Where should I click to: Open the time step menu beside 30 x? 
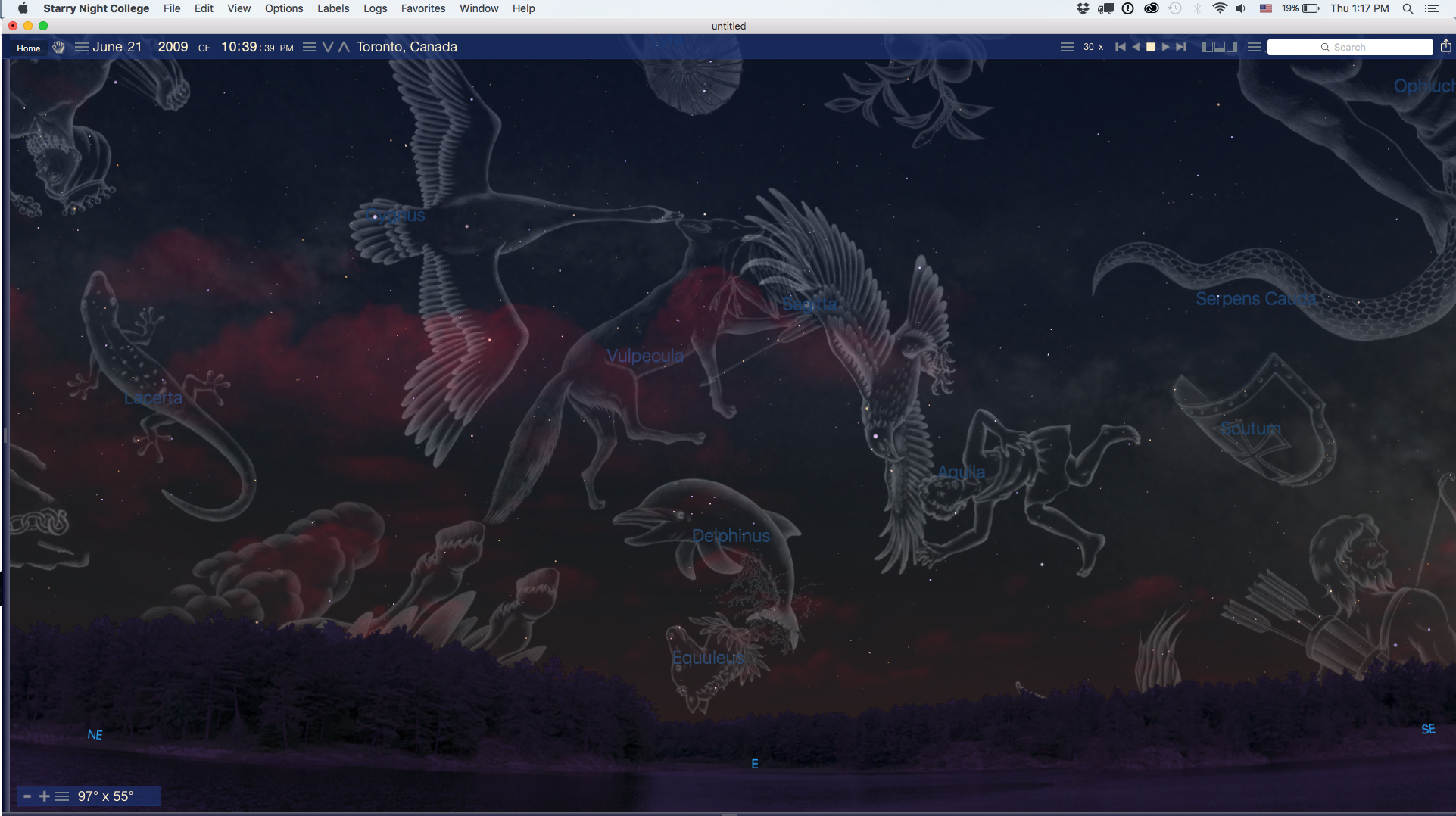pyautogui.click(x=1067, y=47)
